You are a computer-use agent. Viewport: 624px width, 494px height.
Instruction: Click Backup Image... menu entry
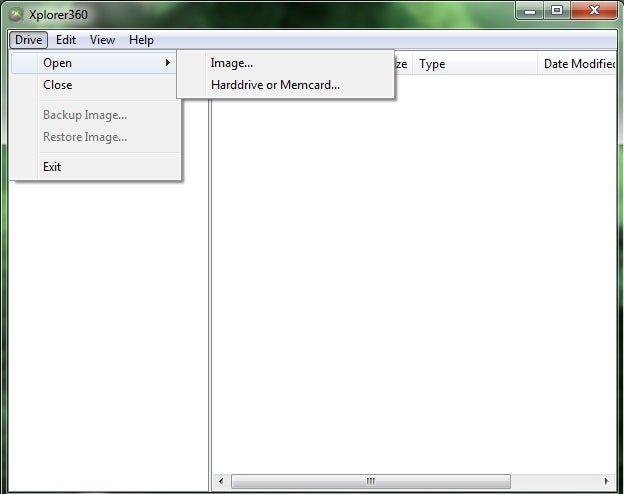[94, 115]
